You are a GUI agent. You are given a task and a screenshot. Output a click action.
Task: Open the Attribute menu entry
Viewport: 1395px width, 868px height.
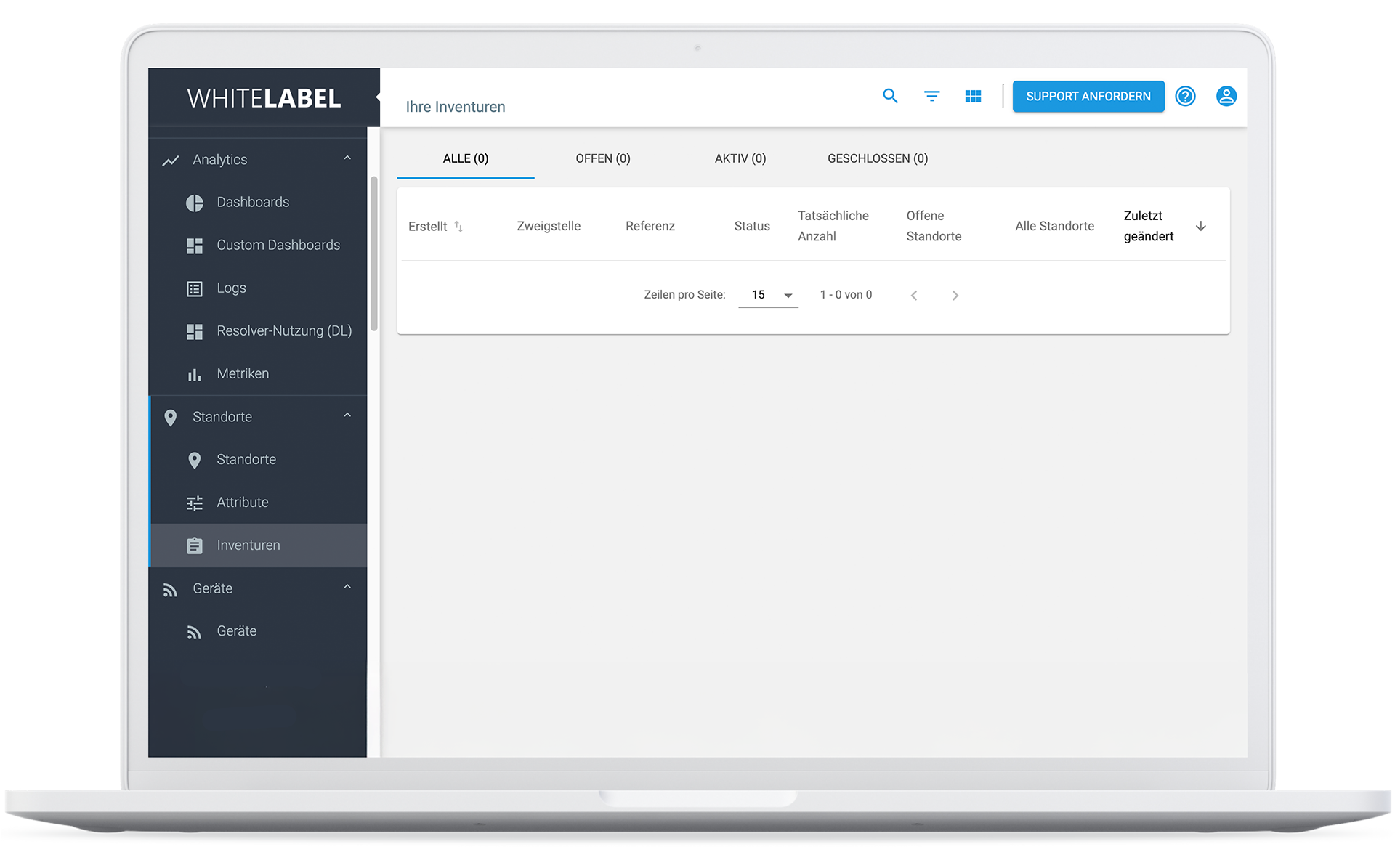[259, 503]
